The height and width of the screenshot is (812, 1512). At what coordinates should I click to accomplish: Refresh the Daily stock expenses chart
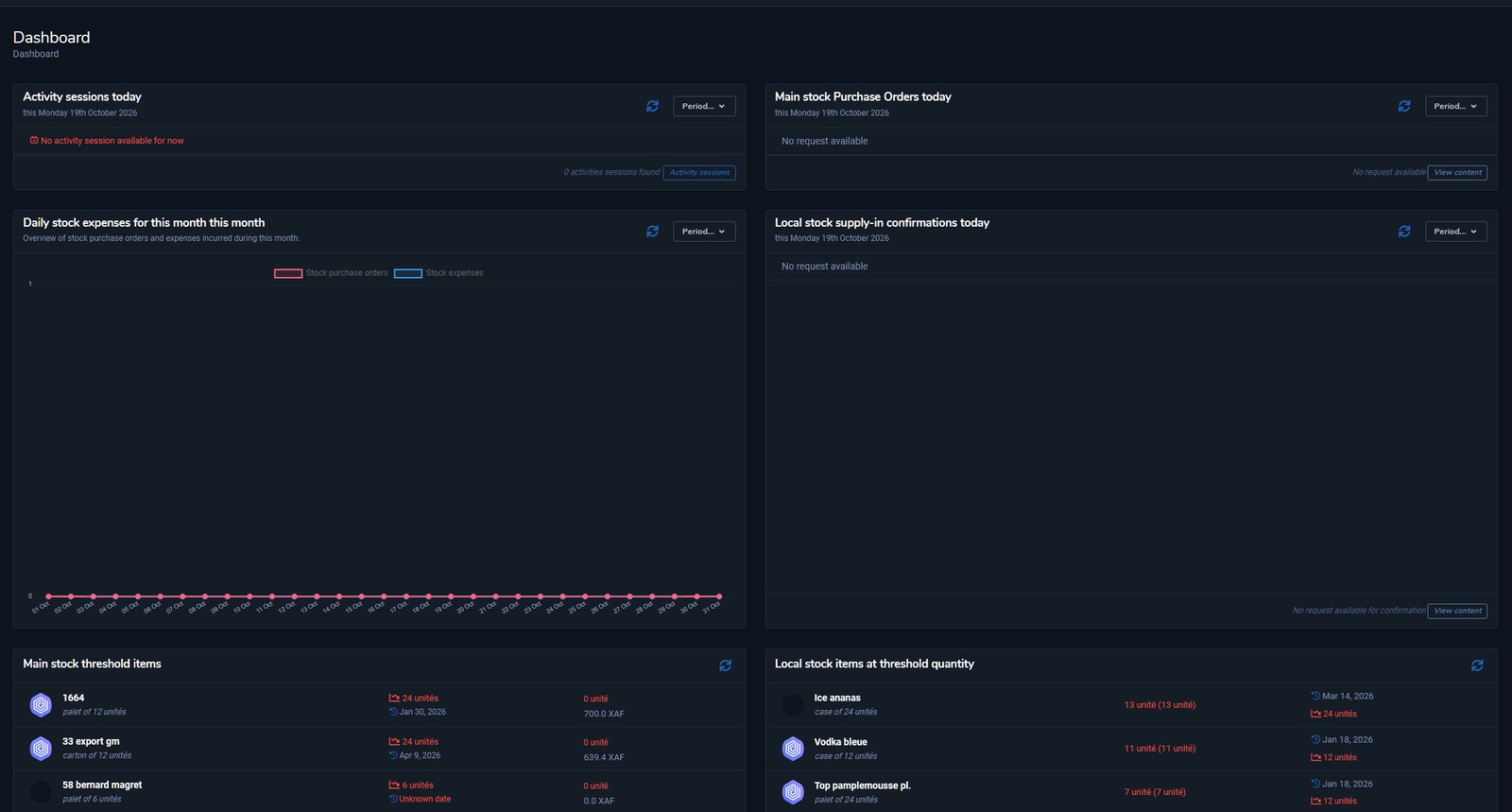point(652,232)
